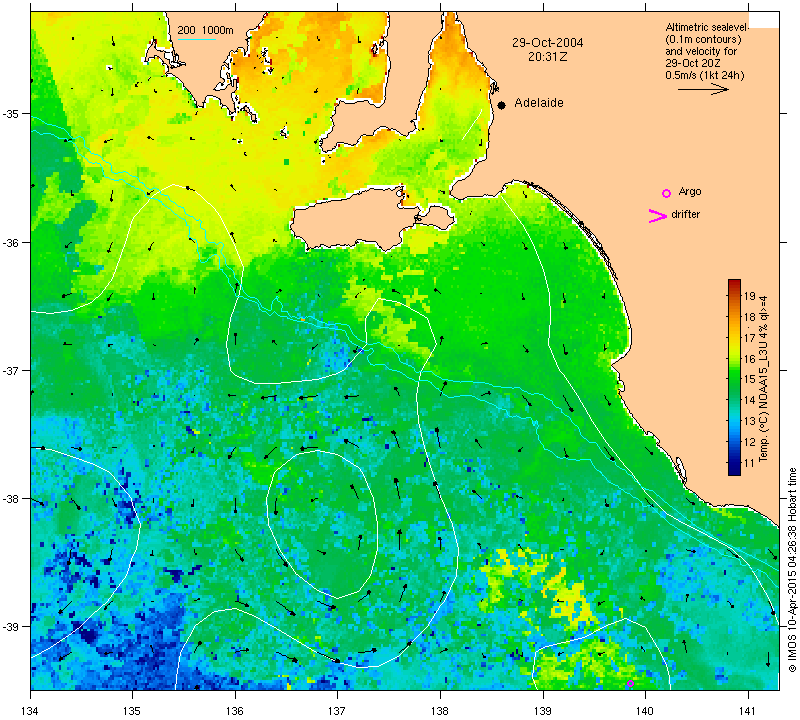Click the 'and velocity for' text line

click(x=701, y=51)
